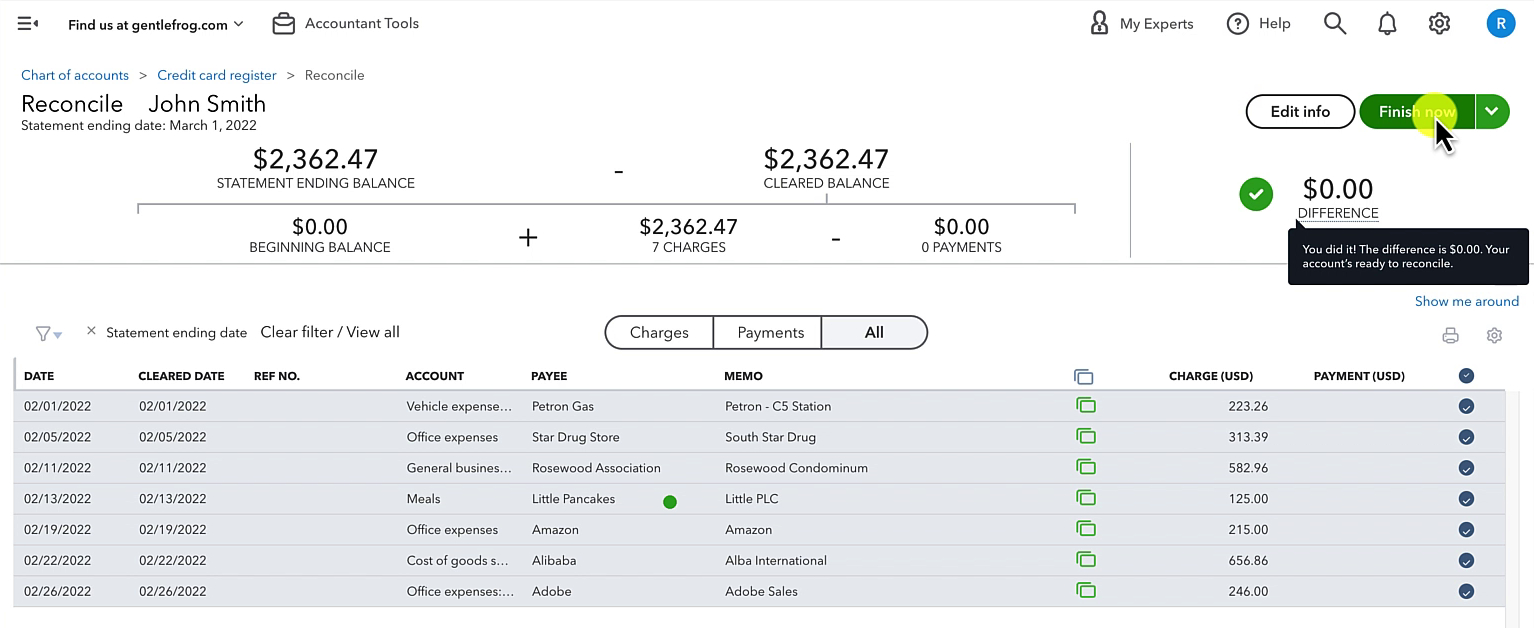The image size is (1534, 628).
Task: Click the print icon above the table
Action: (x=1450, y=336)
